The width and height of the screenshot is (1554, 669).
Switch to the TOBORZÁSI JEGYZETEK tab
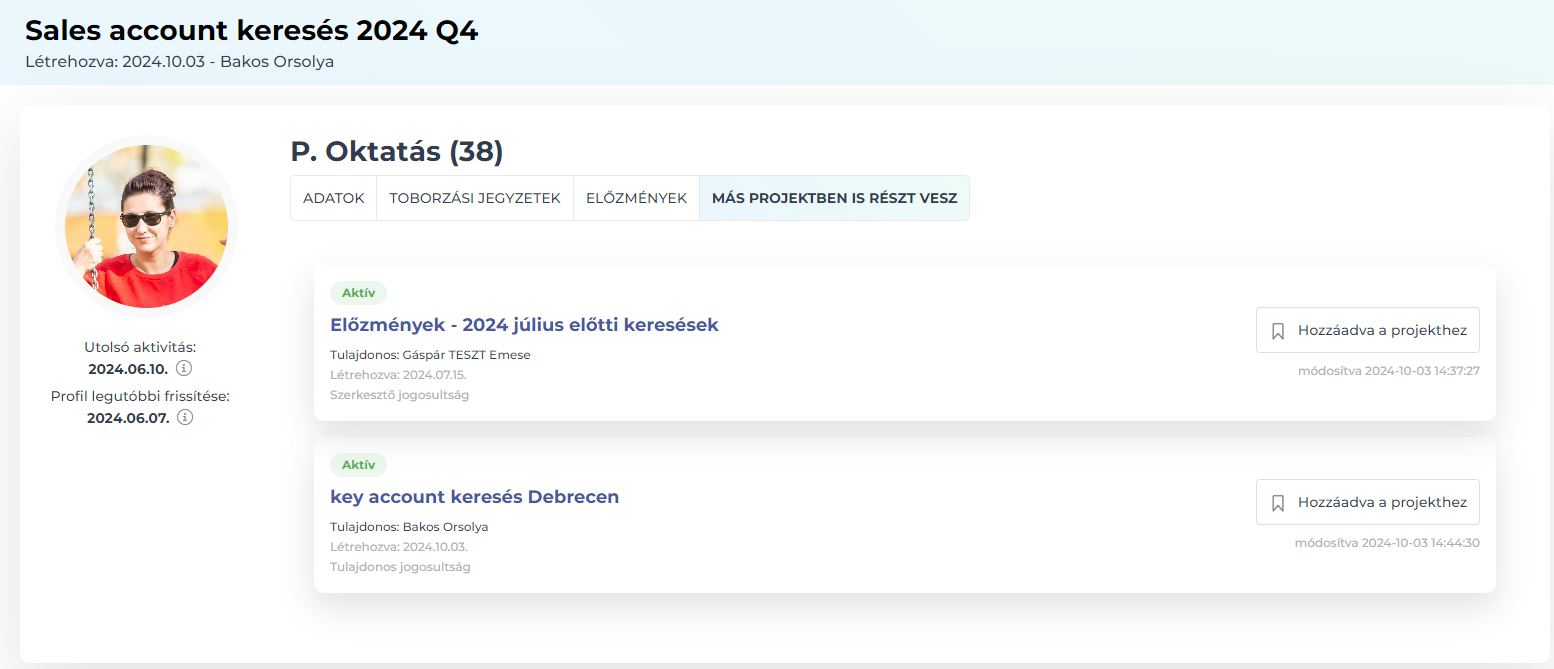(475, 198)
